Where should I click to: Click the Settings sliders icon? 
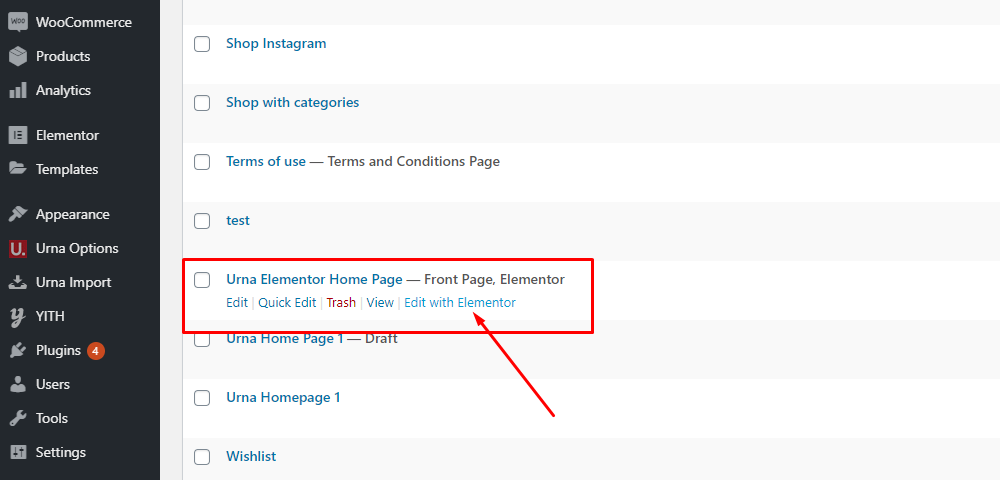18,453
